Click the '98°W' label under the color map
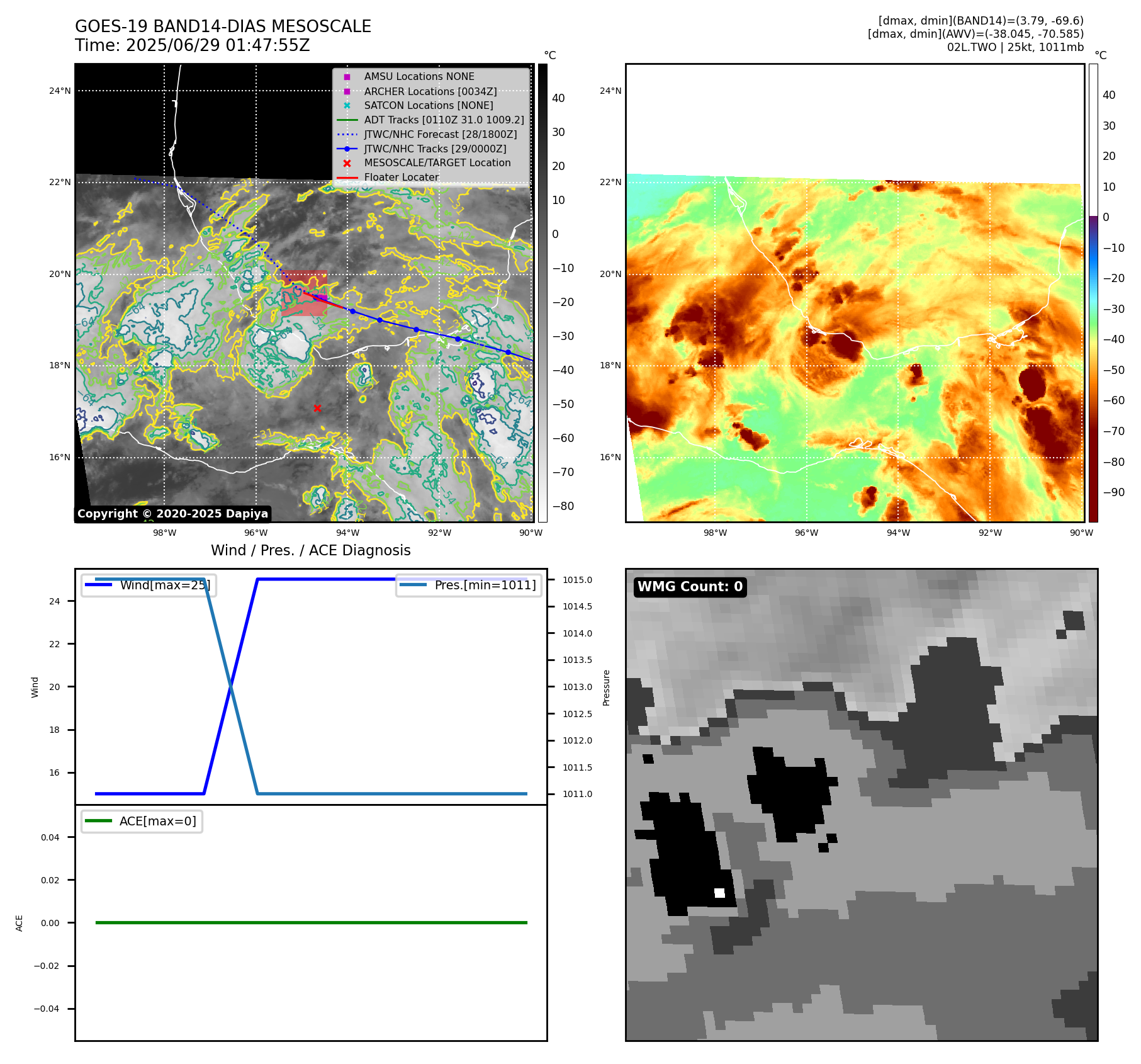The height and width of the screenshot is (1064, 1141). (715, 533)
